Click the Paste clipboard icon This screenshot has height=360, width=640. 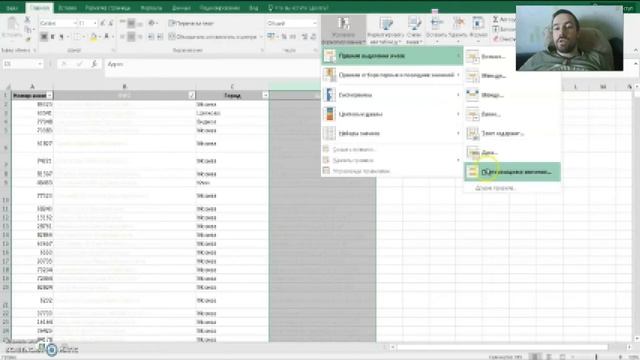pos(12,24)
